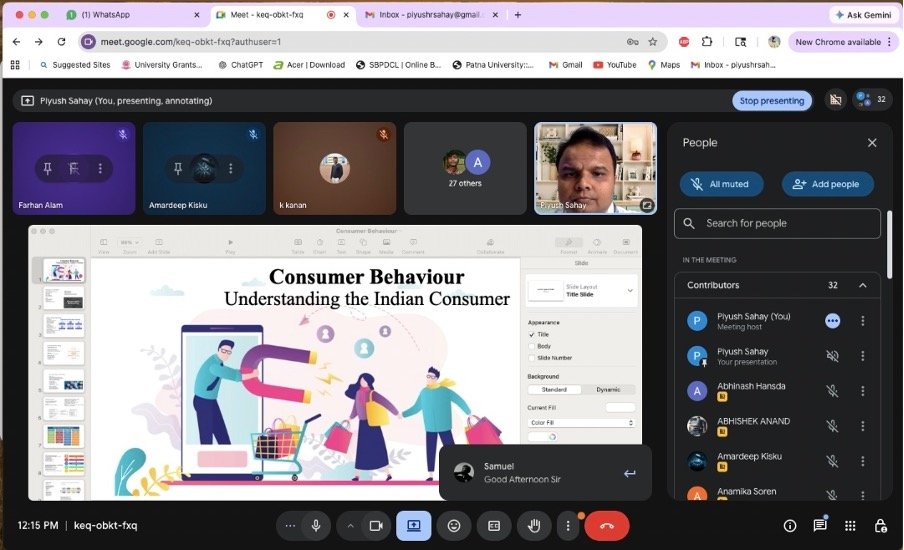The image size is (904, 550).
Task: Pin Farhan Alam's tile
Action: click(x=48, y=168)
